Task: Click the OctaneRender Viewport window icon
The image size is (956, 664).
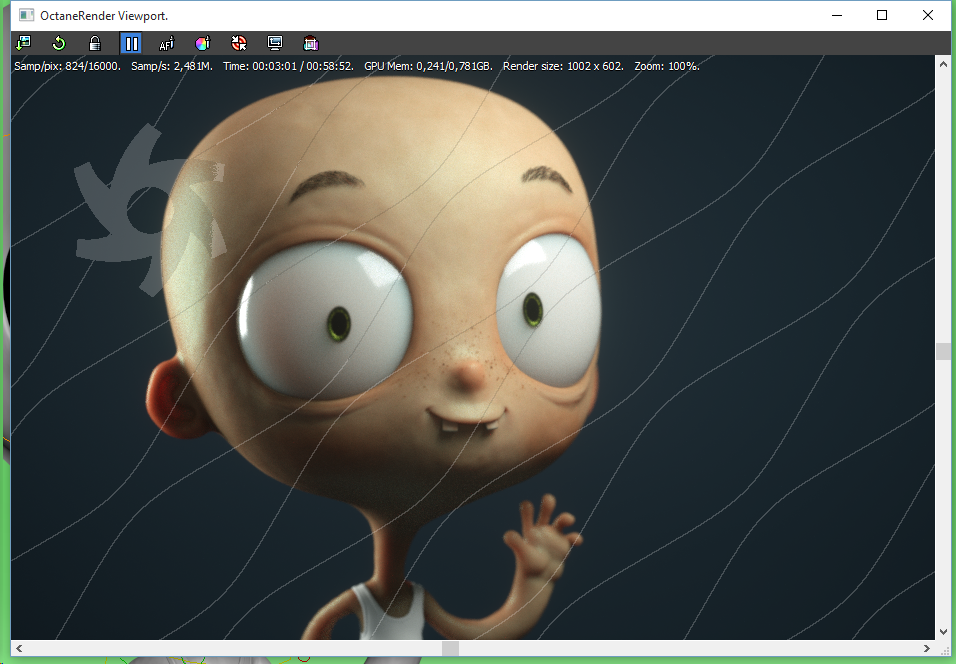Action: 26,15
